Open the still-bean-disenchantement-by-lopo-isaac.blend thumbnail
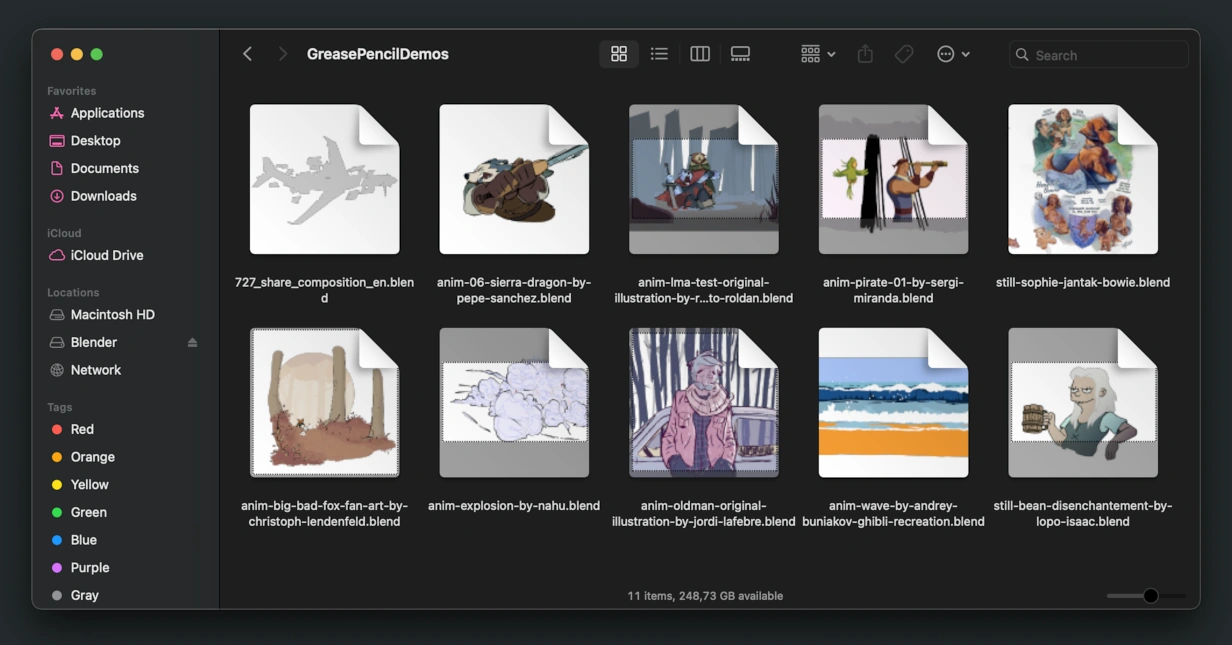 point(1083,403)
